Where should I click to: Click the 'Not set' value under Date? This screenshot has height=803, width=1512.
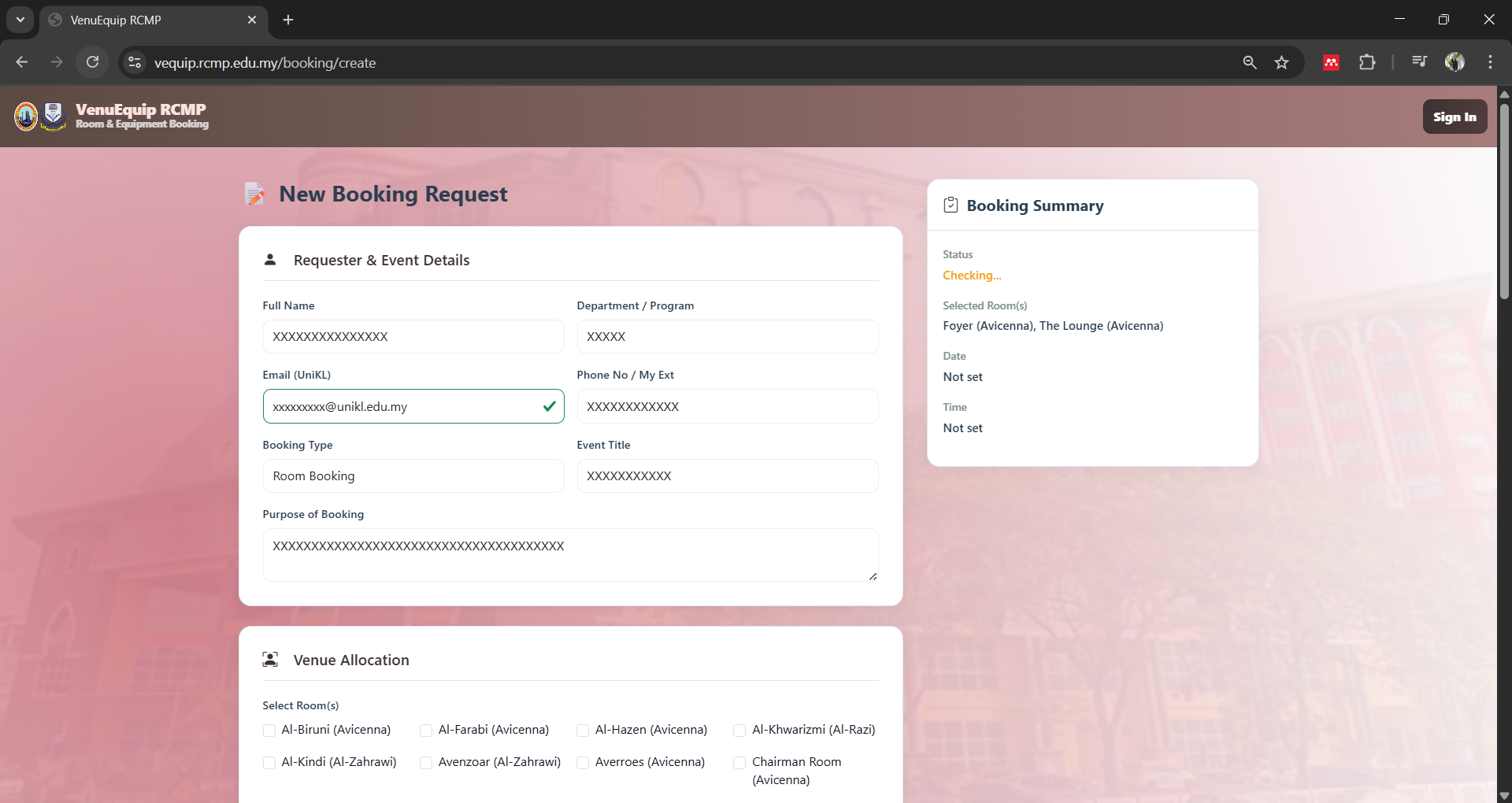962,377
